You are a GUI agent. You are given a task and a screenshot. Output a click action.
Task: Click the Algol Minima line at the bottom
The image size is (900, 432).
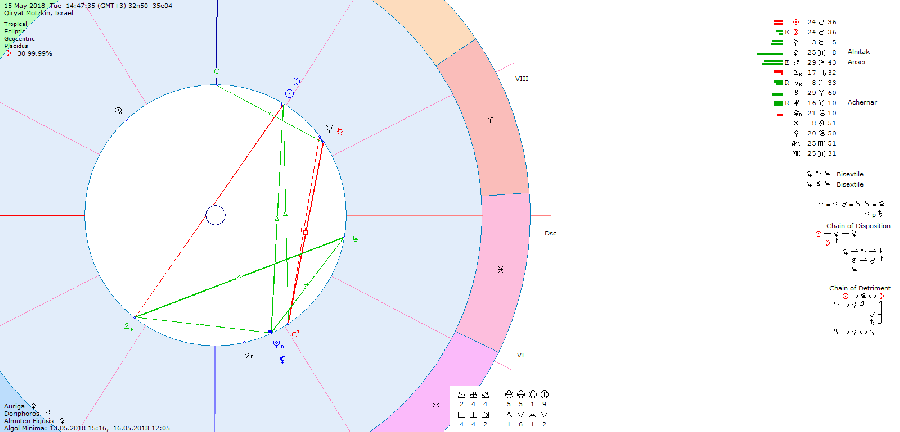pos(85,428)
